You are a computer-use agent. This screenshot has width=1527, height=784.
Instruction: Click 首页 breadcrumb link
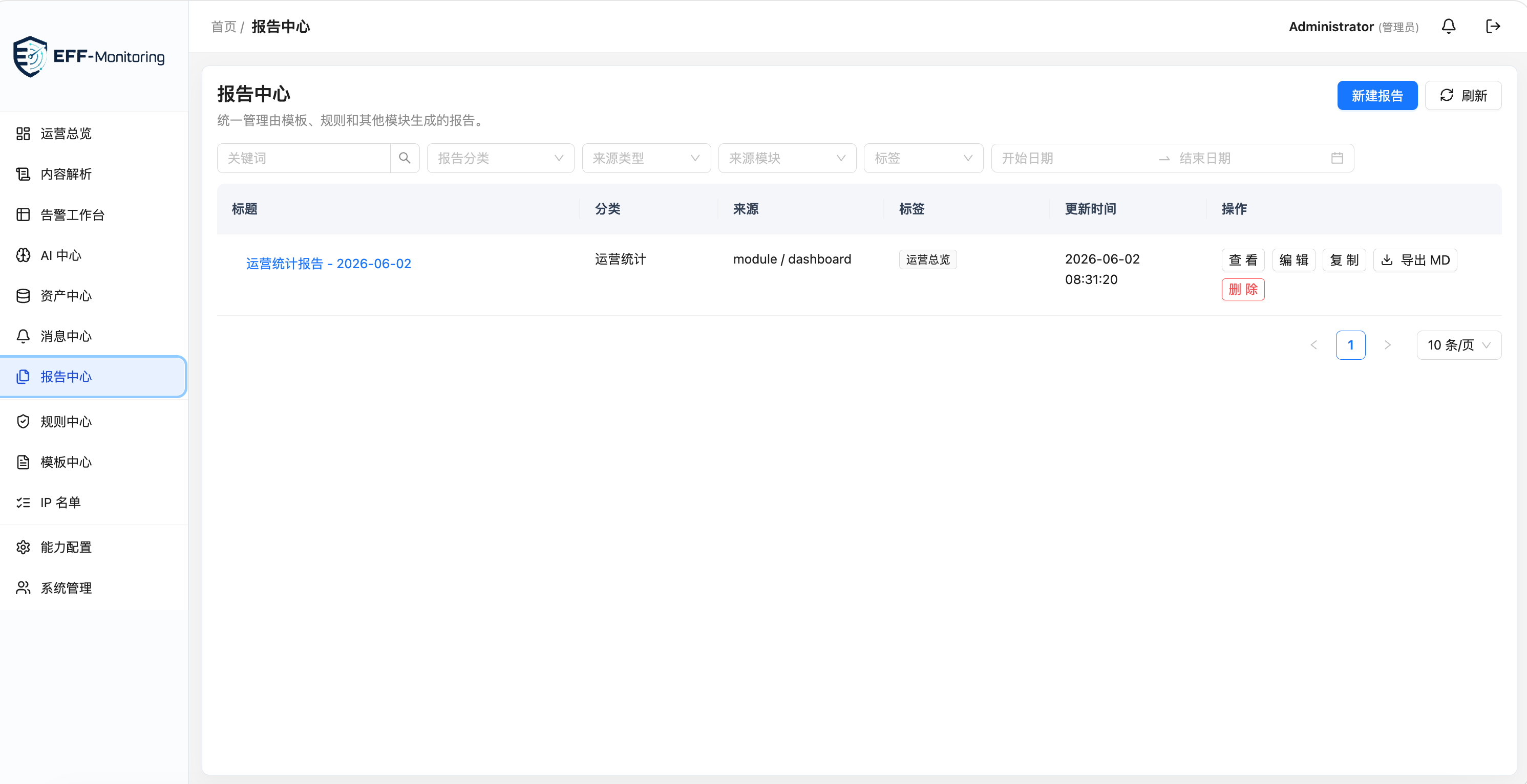[x=223, y=27]
